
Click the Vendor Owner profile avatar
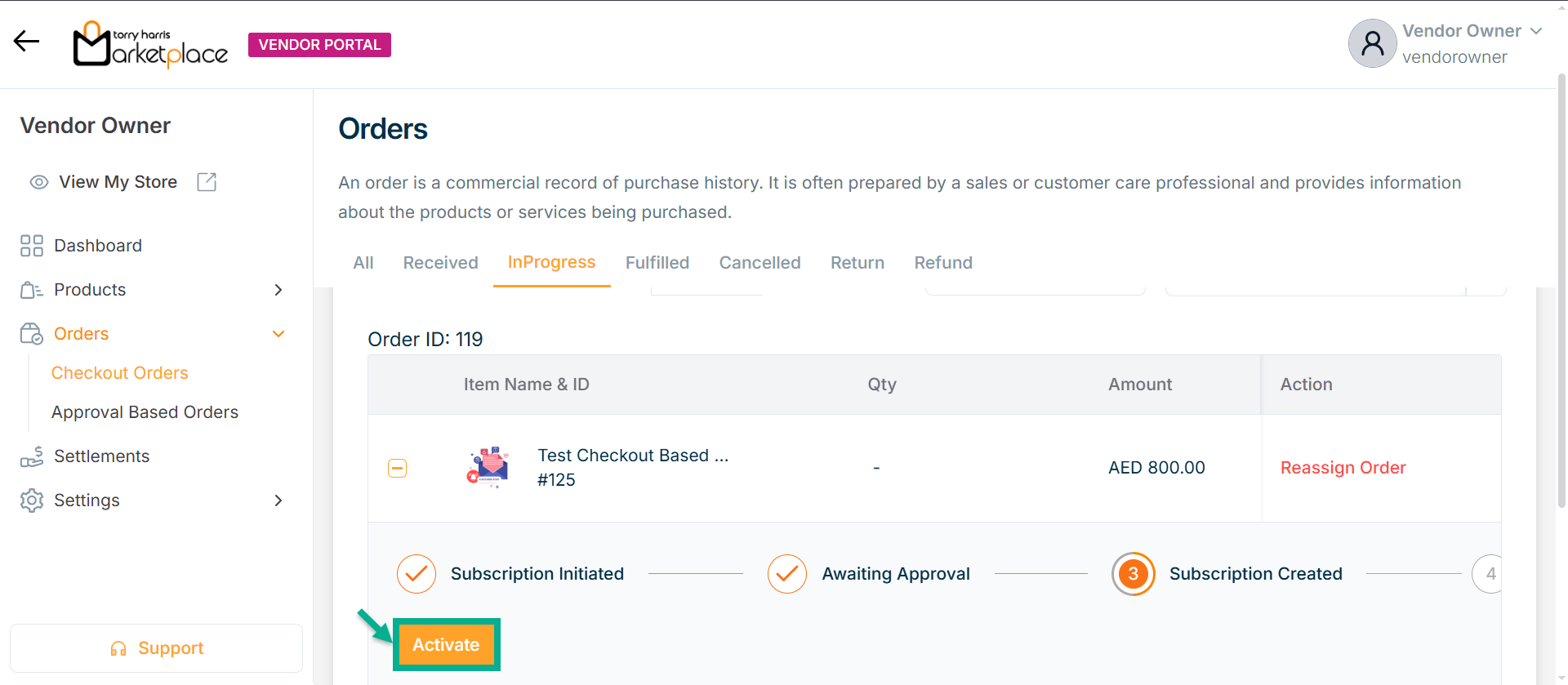(1372, 43)
